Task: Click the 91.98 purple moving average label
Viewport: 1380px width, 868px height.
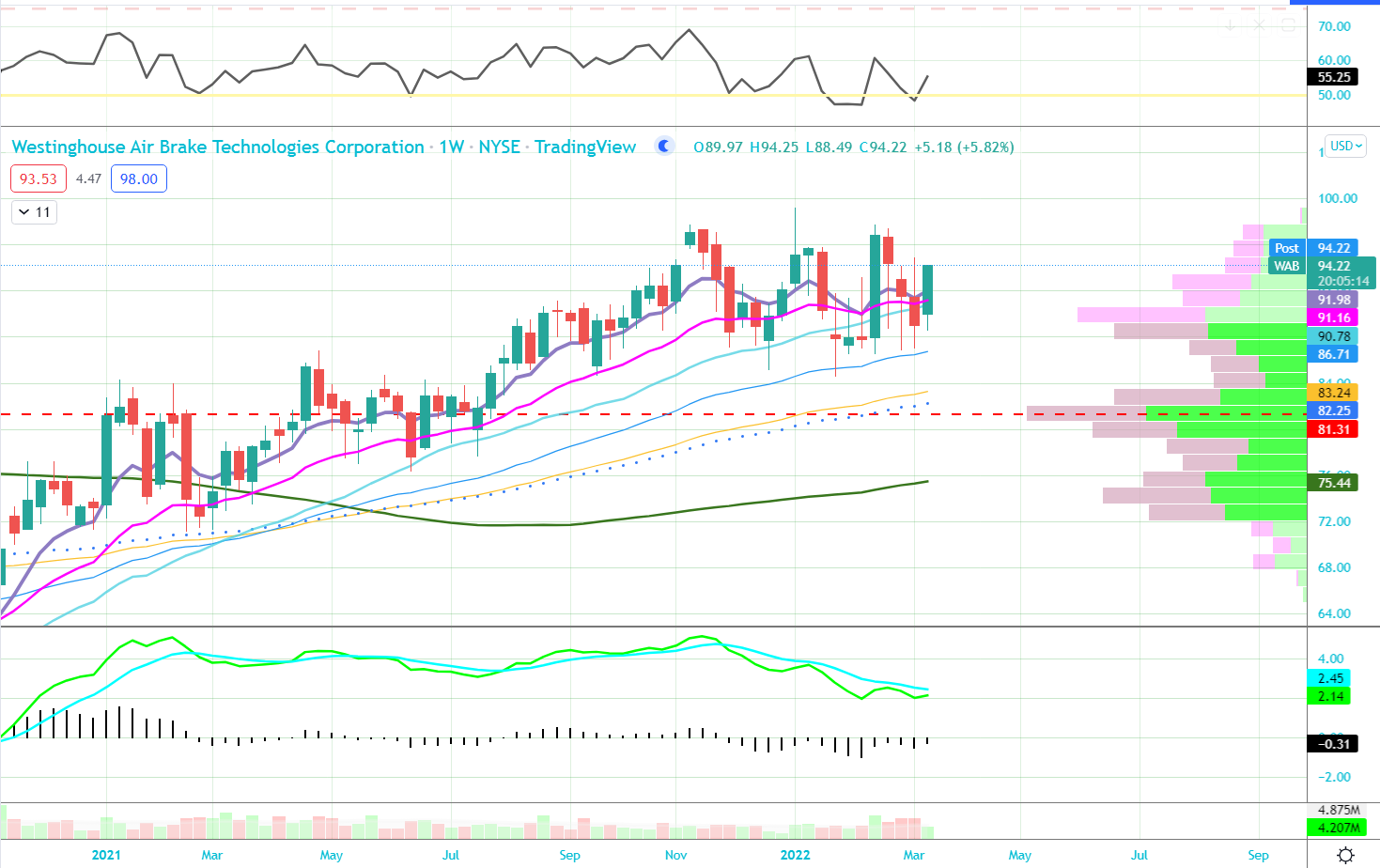Action: pyautogui.click(x=1333, y=300)
